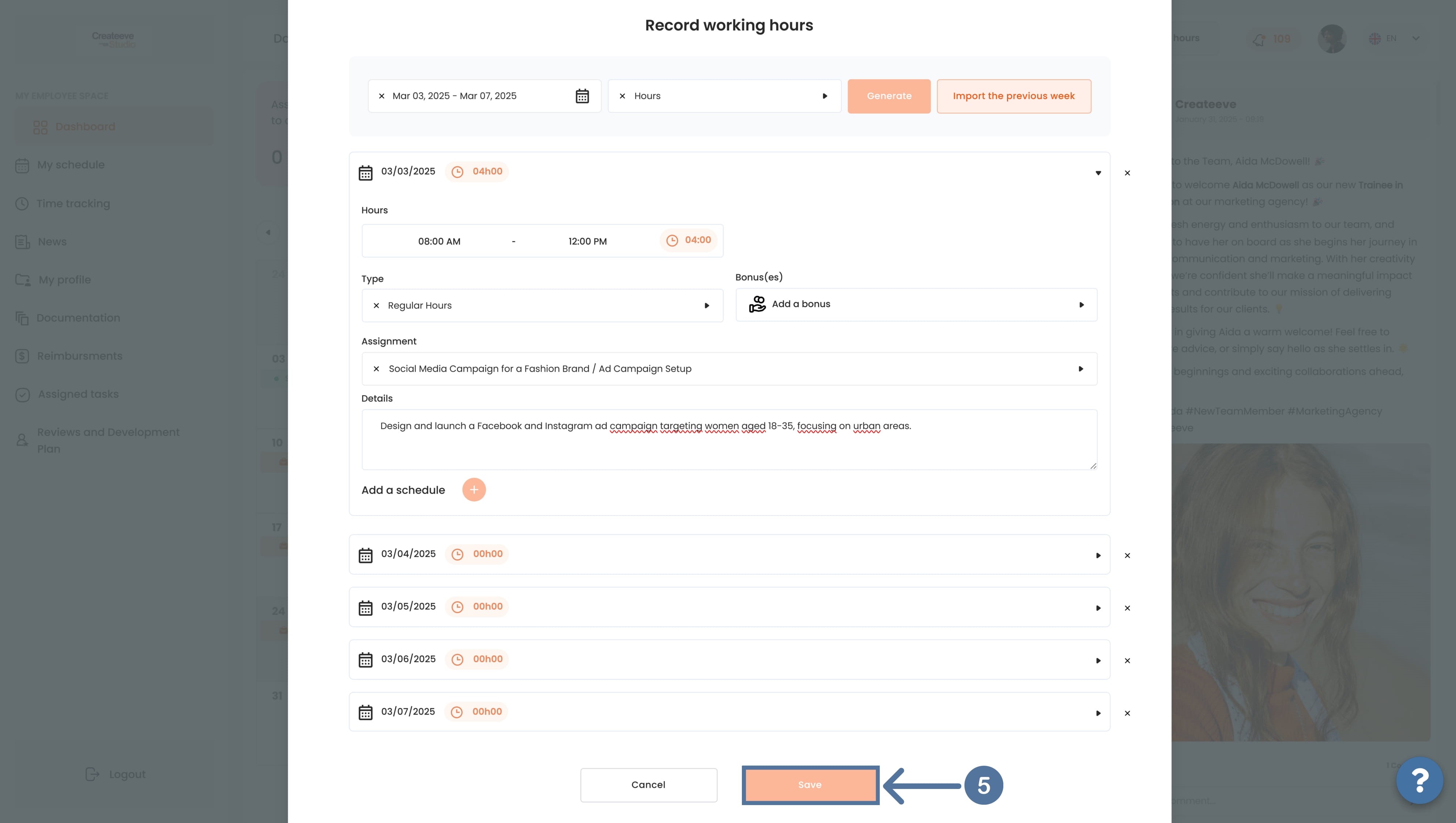The width and height of the screenshot is (1456, 823).
Task: Expand the 03/05/2025 day section
Action: [x=1098, y=608]
